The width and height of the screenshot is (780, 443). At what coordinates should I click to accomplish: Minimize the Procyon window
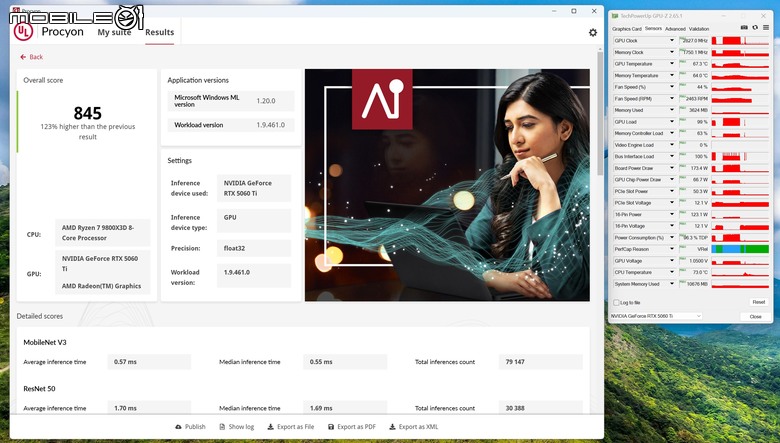tap(554, 11)
